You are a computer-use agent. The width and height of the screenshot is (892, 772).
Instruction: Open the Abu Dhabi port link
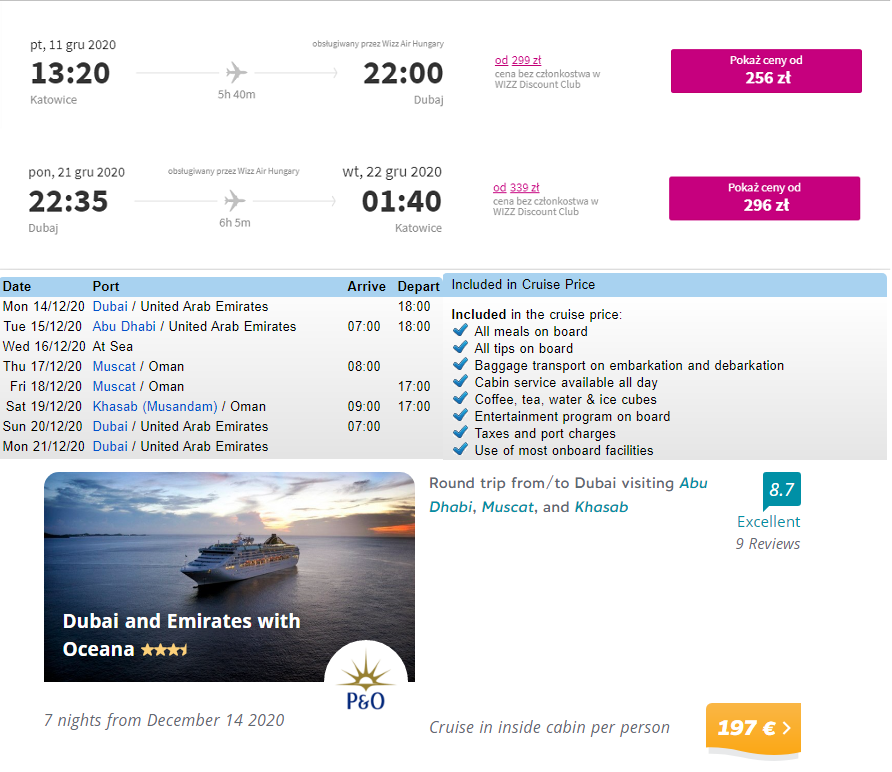click(124, 327)
